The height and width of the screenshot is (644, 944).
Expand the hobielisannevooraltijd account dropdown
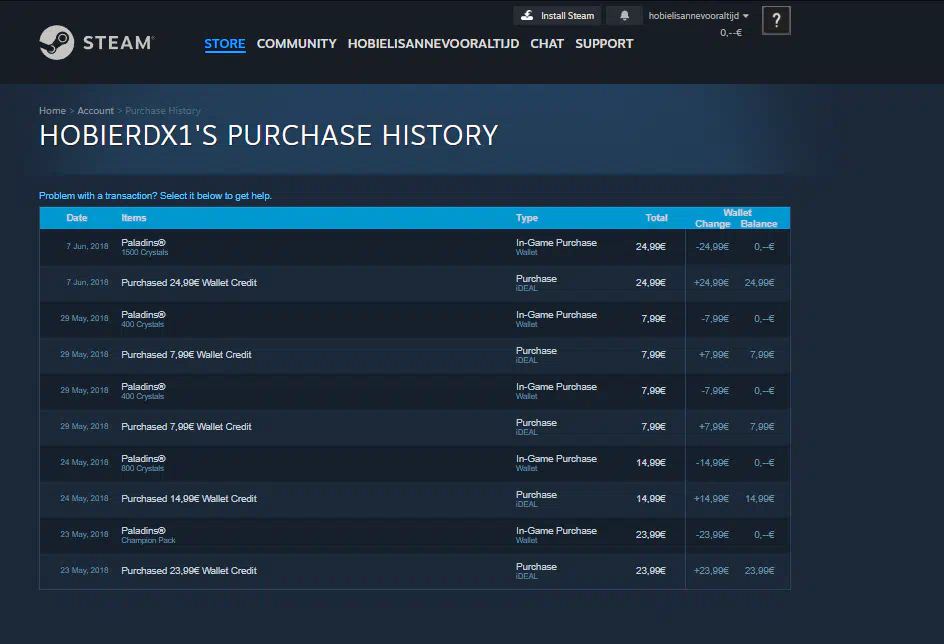698,16
